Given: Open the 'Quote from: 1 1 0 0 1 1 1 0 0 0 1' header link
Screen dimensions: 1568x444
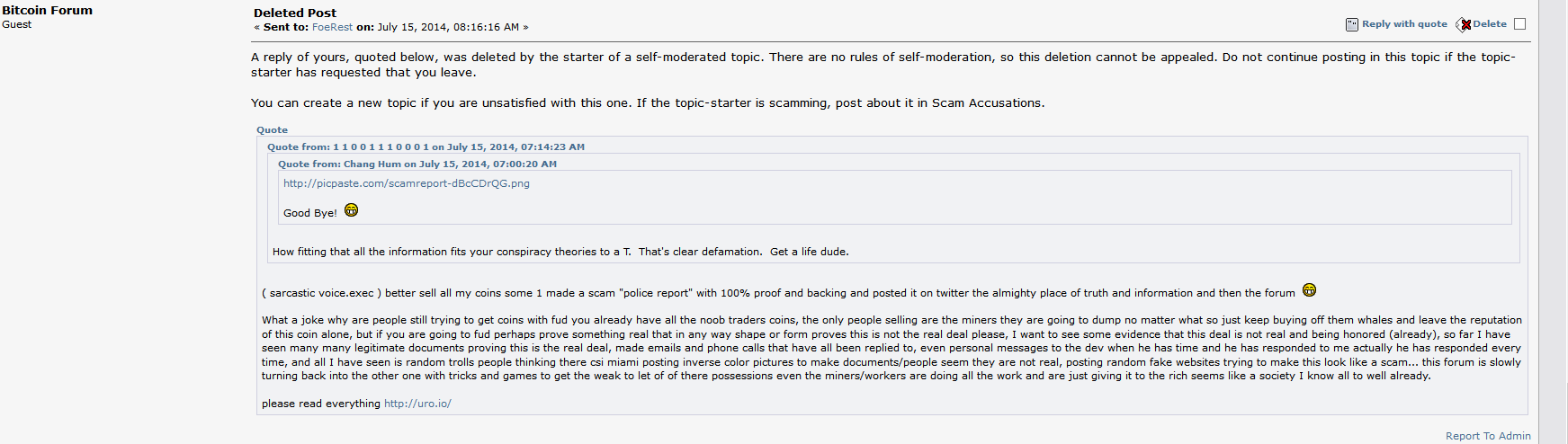Looking at the screenshot, I should click(426, 147).
